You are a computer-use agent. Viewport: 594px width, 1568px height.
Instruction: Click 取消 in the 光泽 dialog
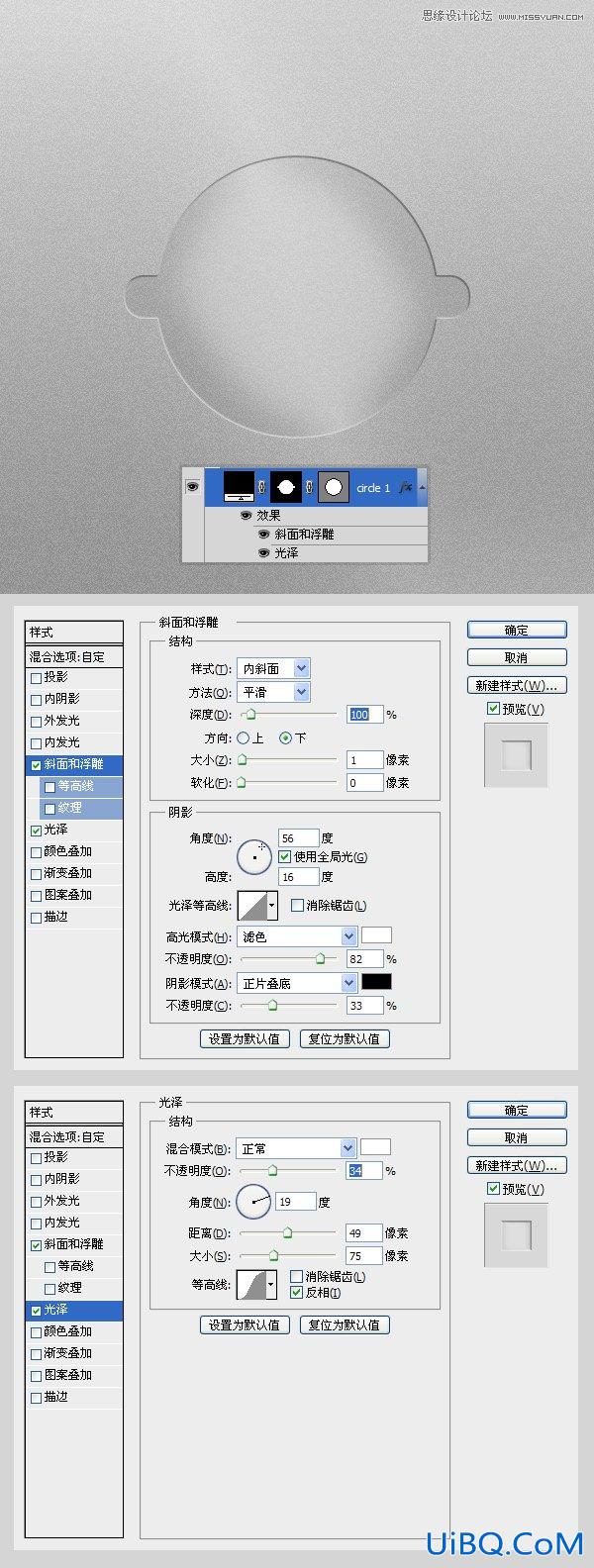pos(517,1137)
